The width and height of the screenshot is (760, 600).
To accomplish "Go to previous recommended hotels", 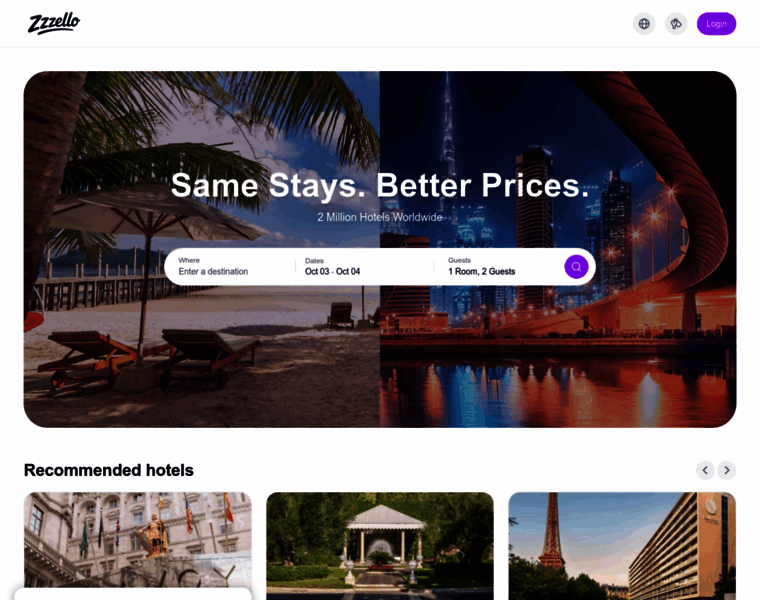I will click(x=705, y=470).
